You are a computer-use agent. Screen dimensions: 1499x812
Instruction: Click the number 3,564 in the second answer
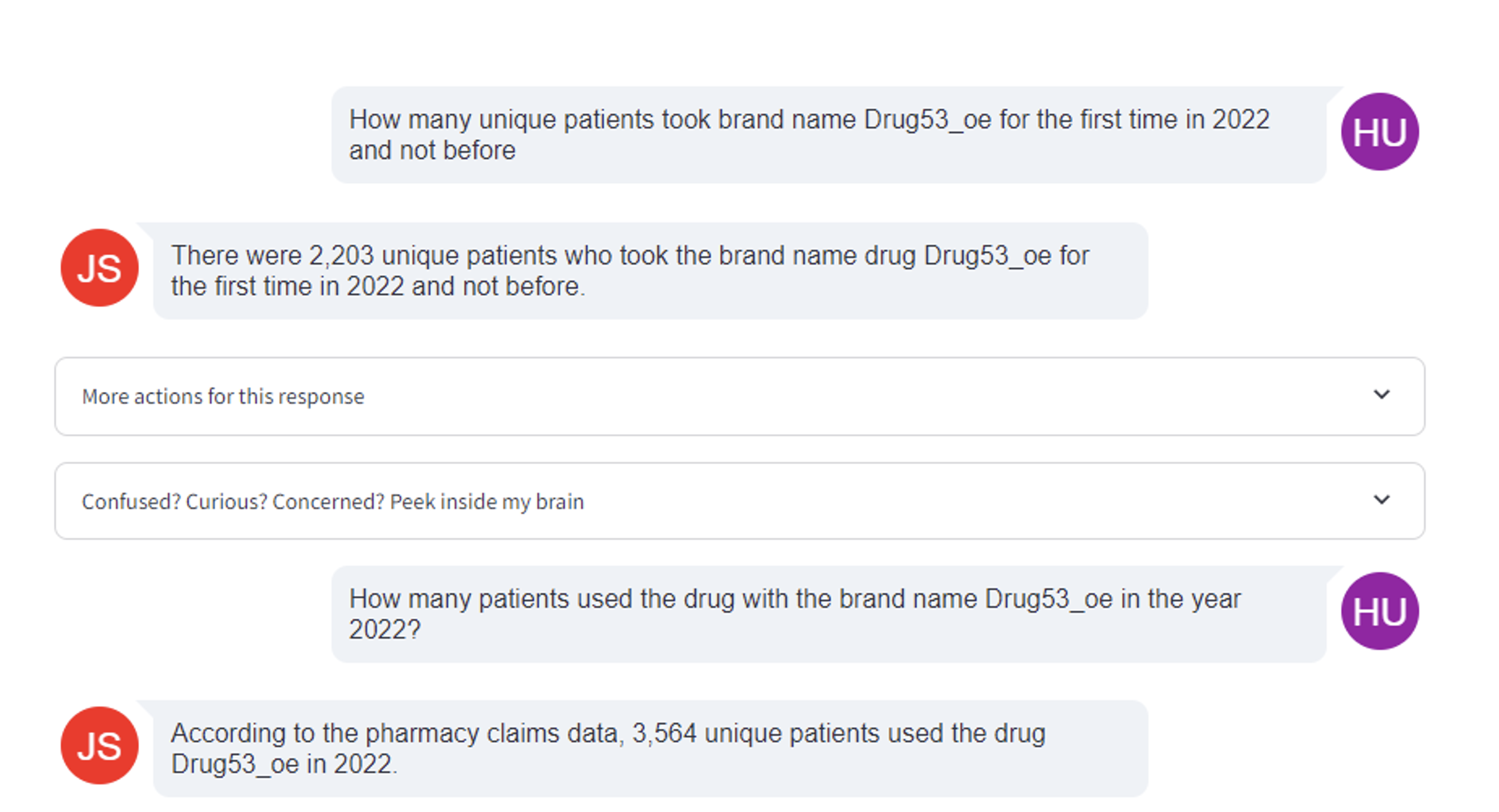pyautogui.click(x=664, y=733)
